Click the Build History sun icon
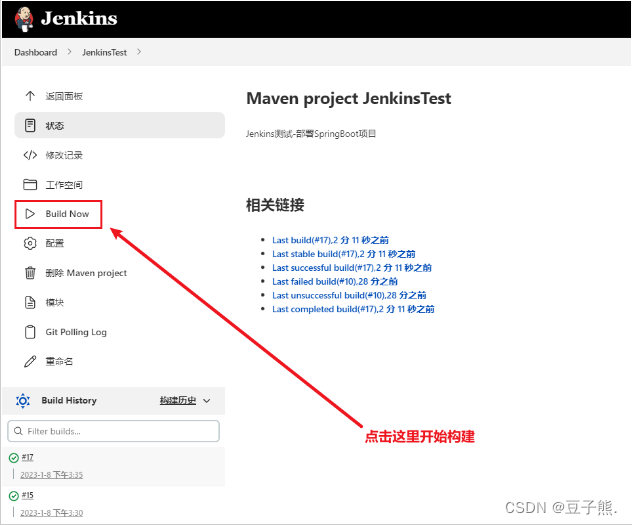 pyautogui.click(x=23, y=401)
